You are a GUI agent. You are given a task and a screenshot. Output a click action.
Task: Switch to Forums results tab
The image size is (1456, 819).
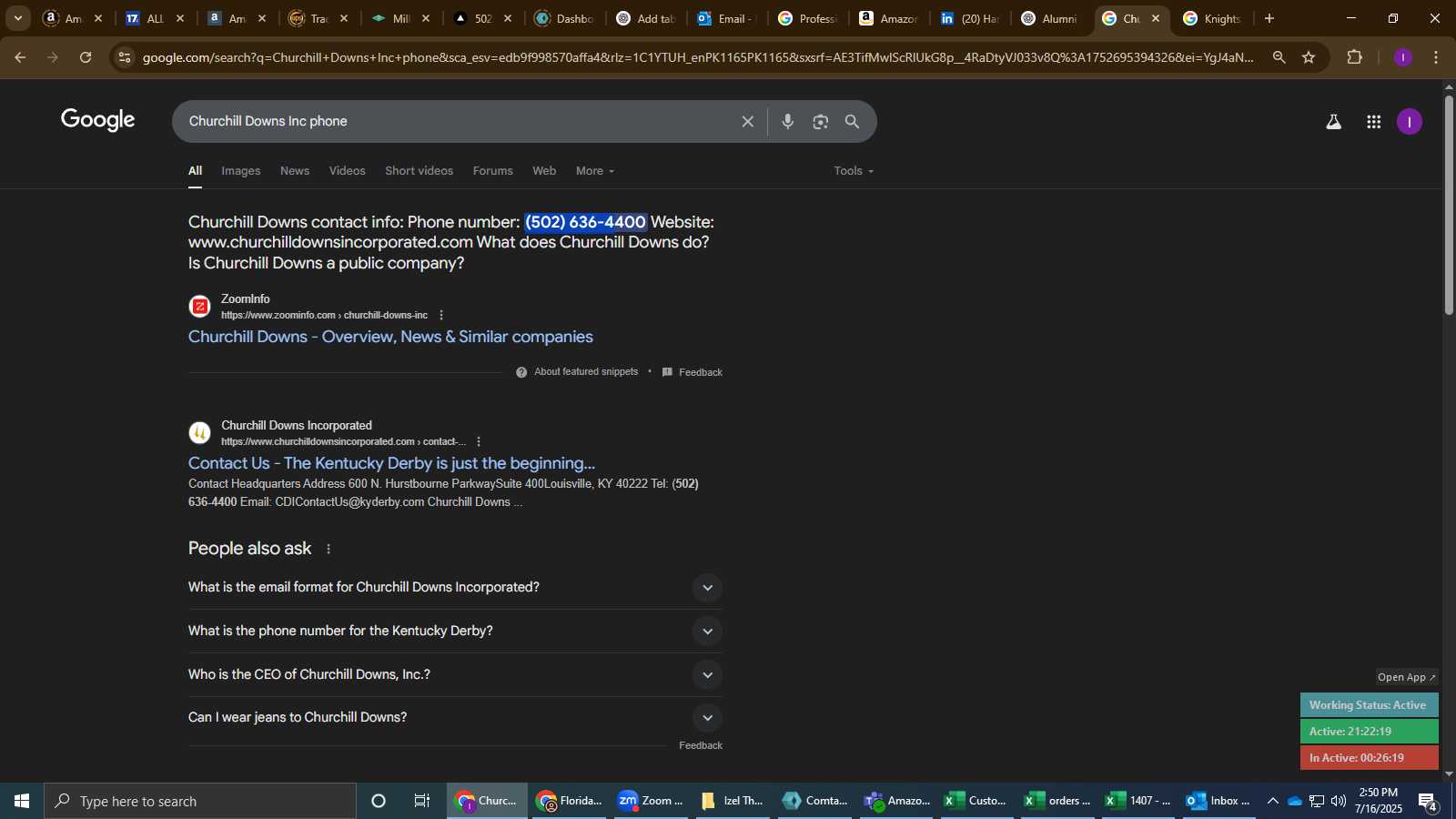click(x=492, y=171)
